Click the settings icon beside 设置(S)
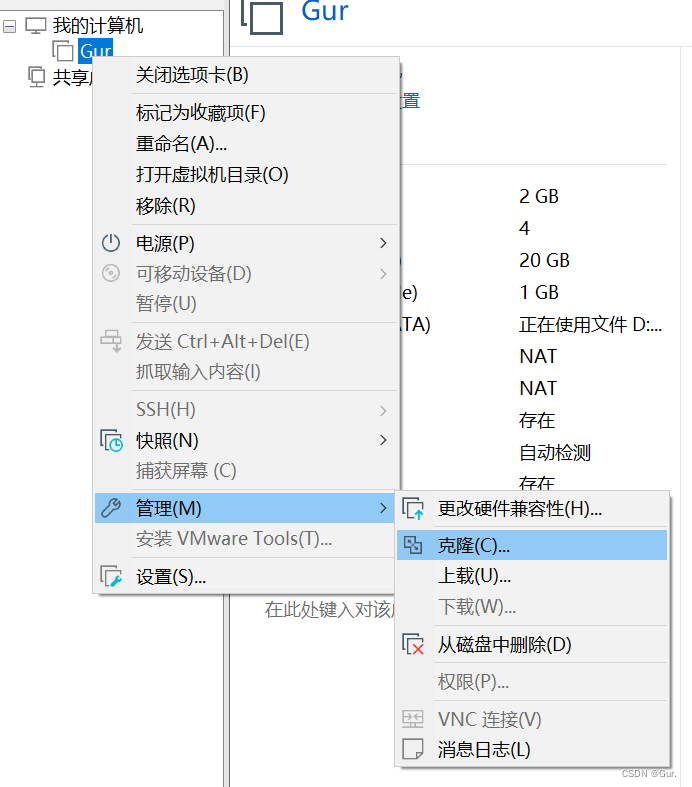The image size is (692, 787). pos(111,576)
